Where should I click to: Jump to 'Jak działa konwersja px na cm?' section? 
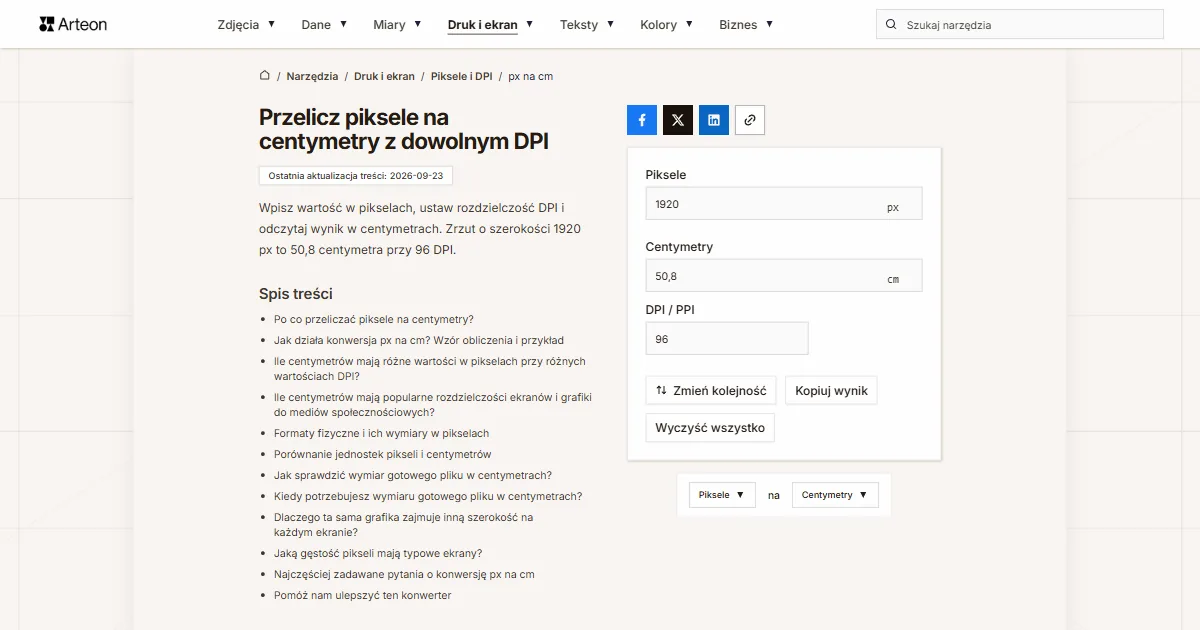point(419,341)
